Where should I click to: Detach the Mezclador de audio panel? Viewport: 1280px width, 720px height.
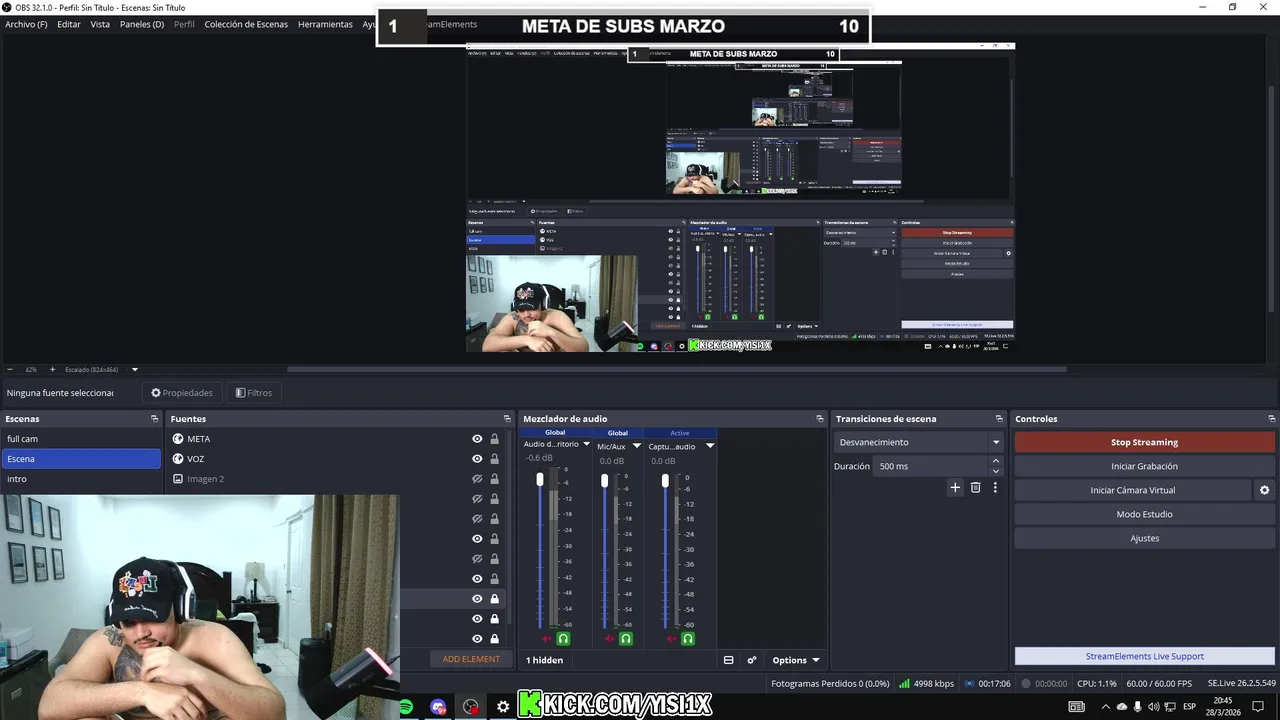tap(820, 419)
